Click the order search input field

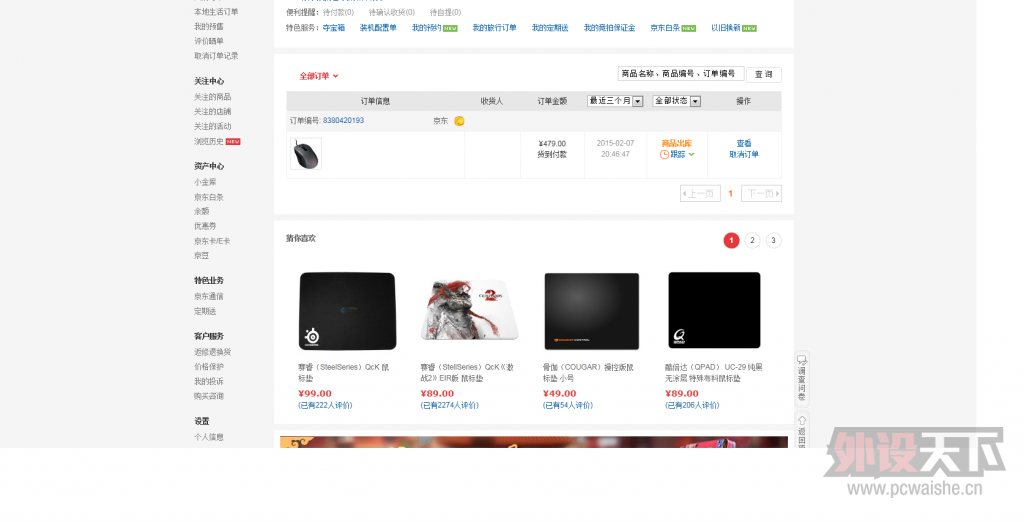(x=680, y=74)
